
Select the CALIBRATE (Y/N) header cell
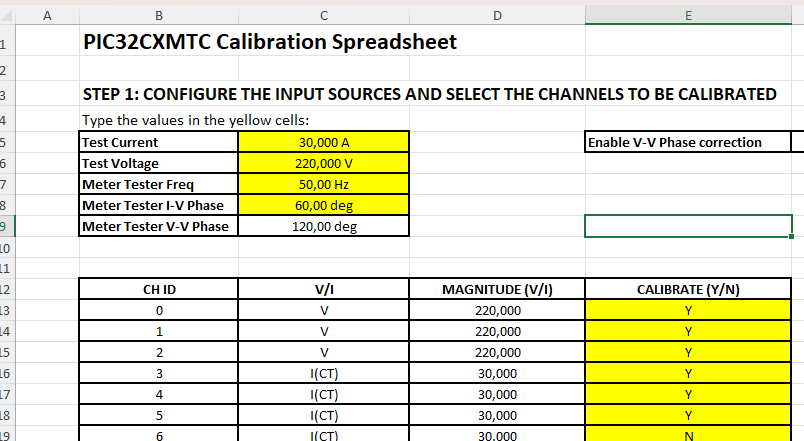[x=688, y=289]
